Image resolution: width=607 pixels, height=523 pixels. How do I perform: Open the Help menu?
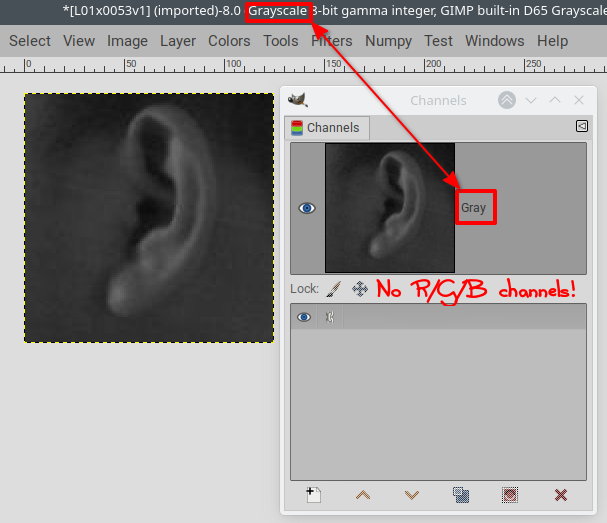click(552, 41)
